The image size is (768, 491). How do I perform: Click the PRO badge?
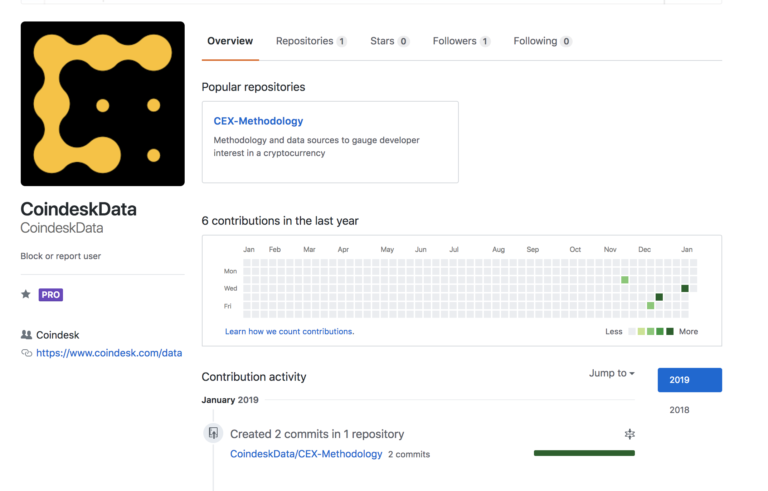[x=51, y=295]
